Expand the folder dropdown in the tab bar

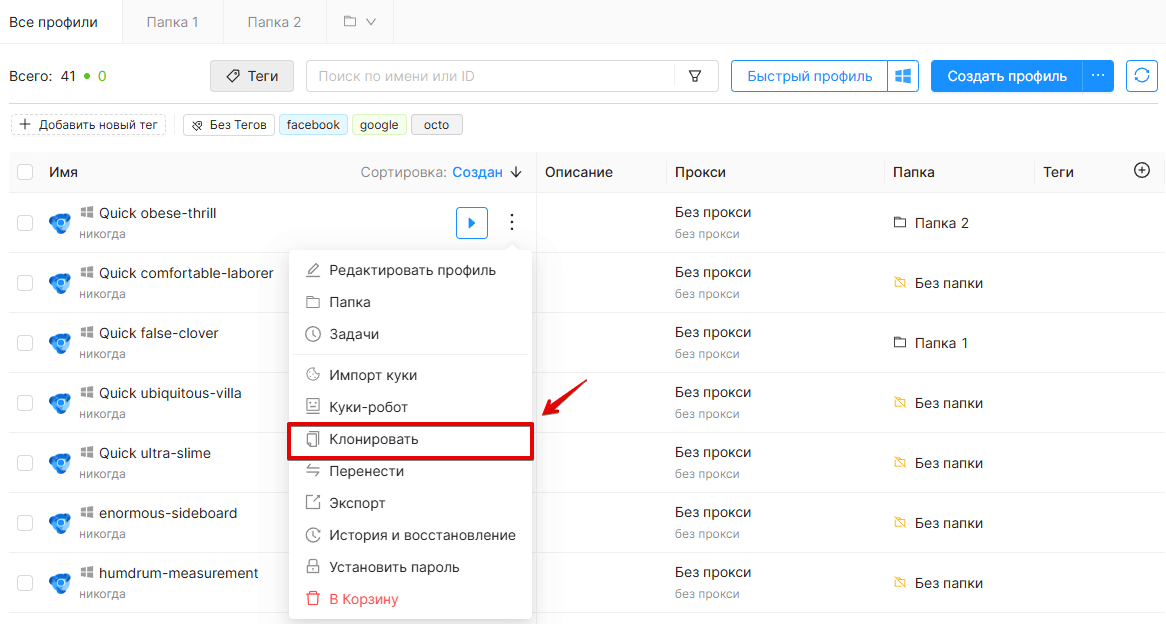click(360, 22)
